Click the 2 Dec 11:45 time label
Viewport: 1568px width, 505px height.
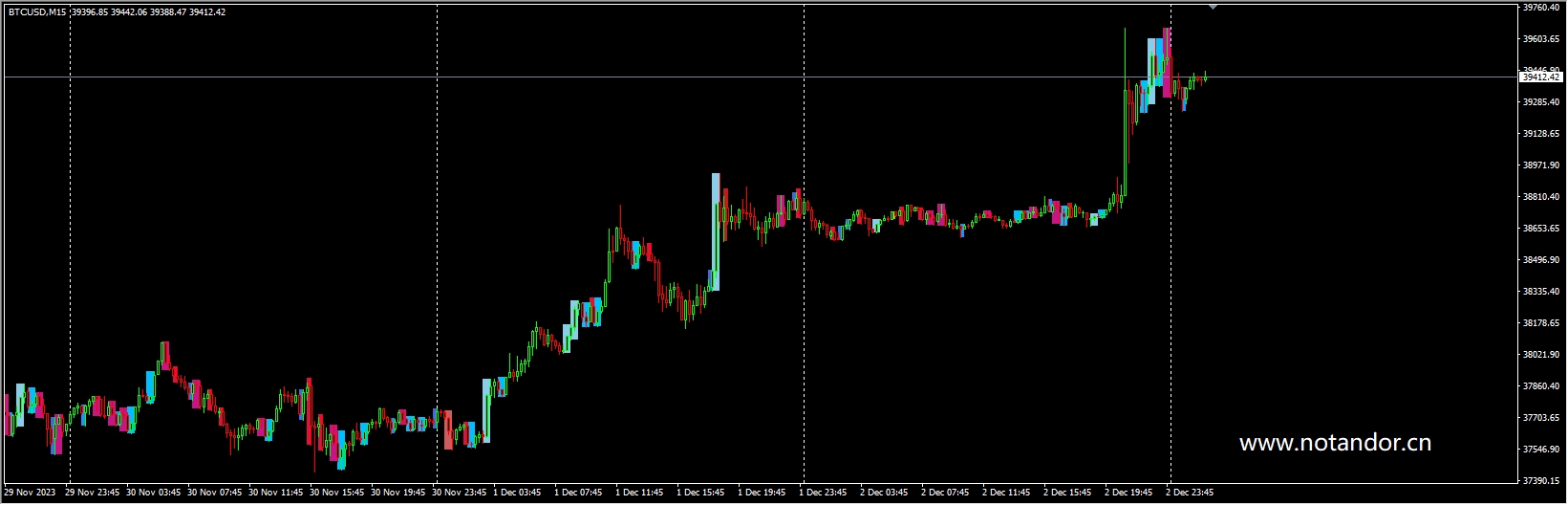point(1008,494)
